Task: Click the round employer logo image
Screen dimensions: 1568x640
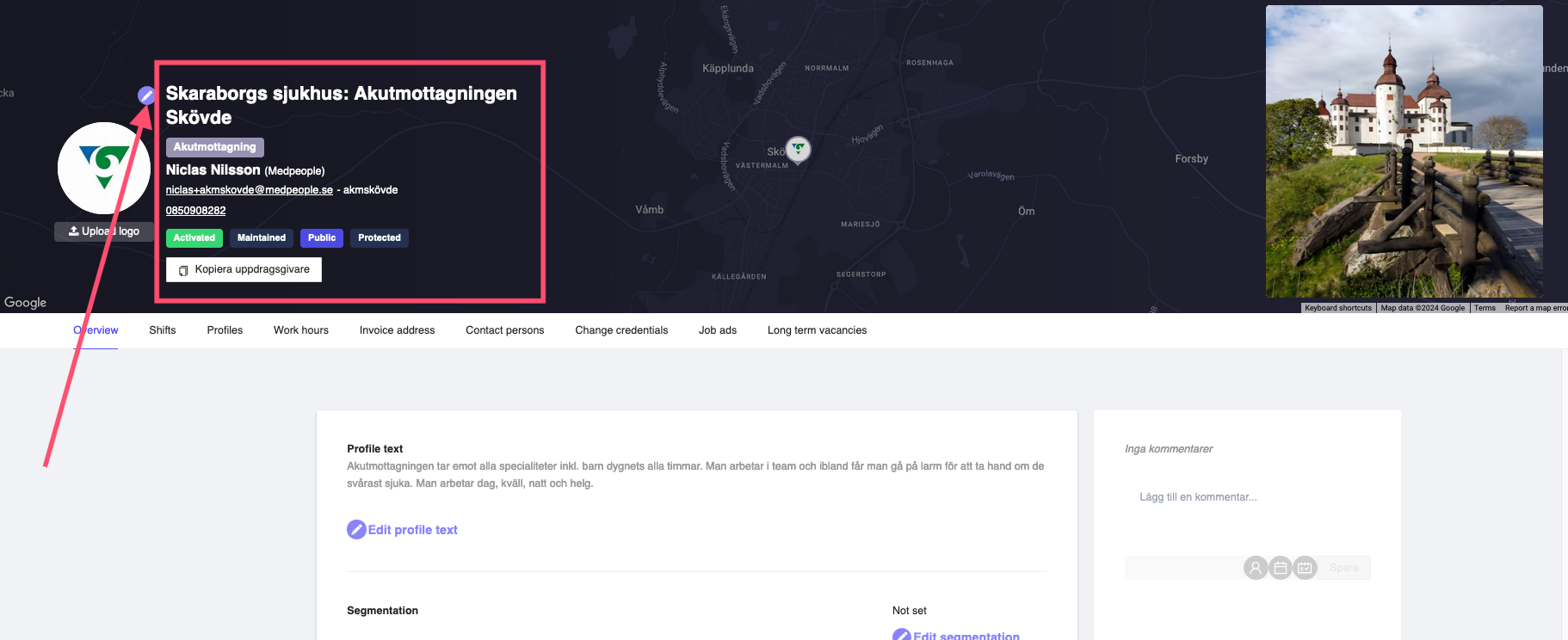Action: coord(104,168)
